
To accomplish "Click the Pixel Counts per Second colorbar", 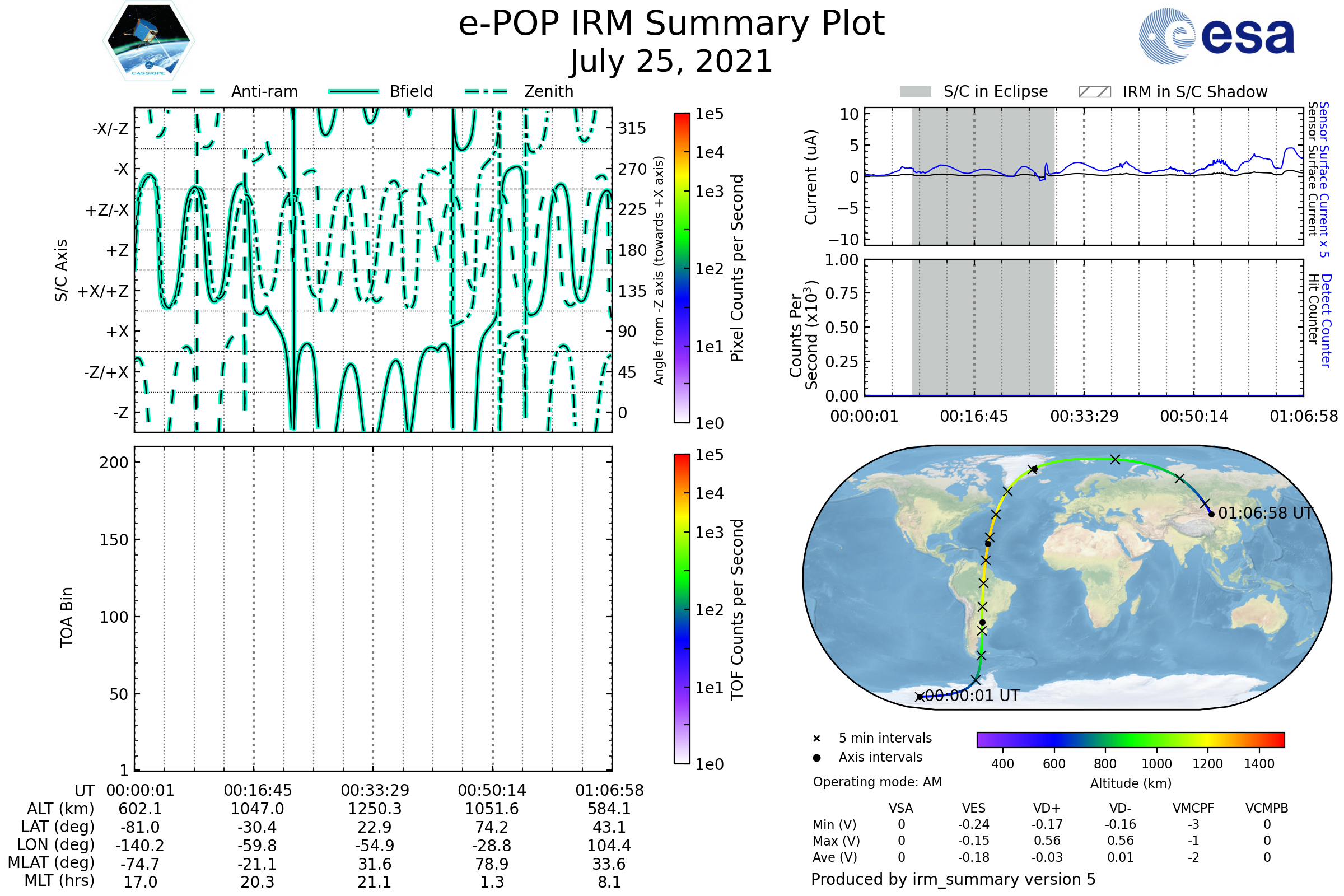I will point(682,268).
